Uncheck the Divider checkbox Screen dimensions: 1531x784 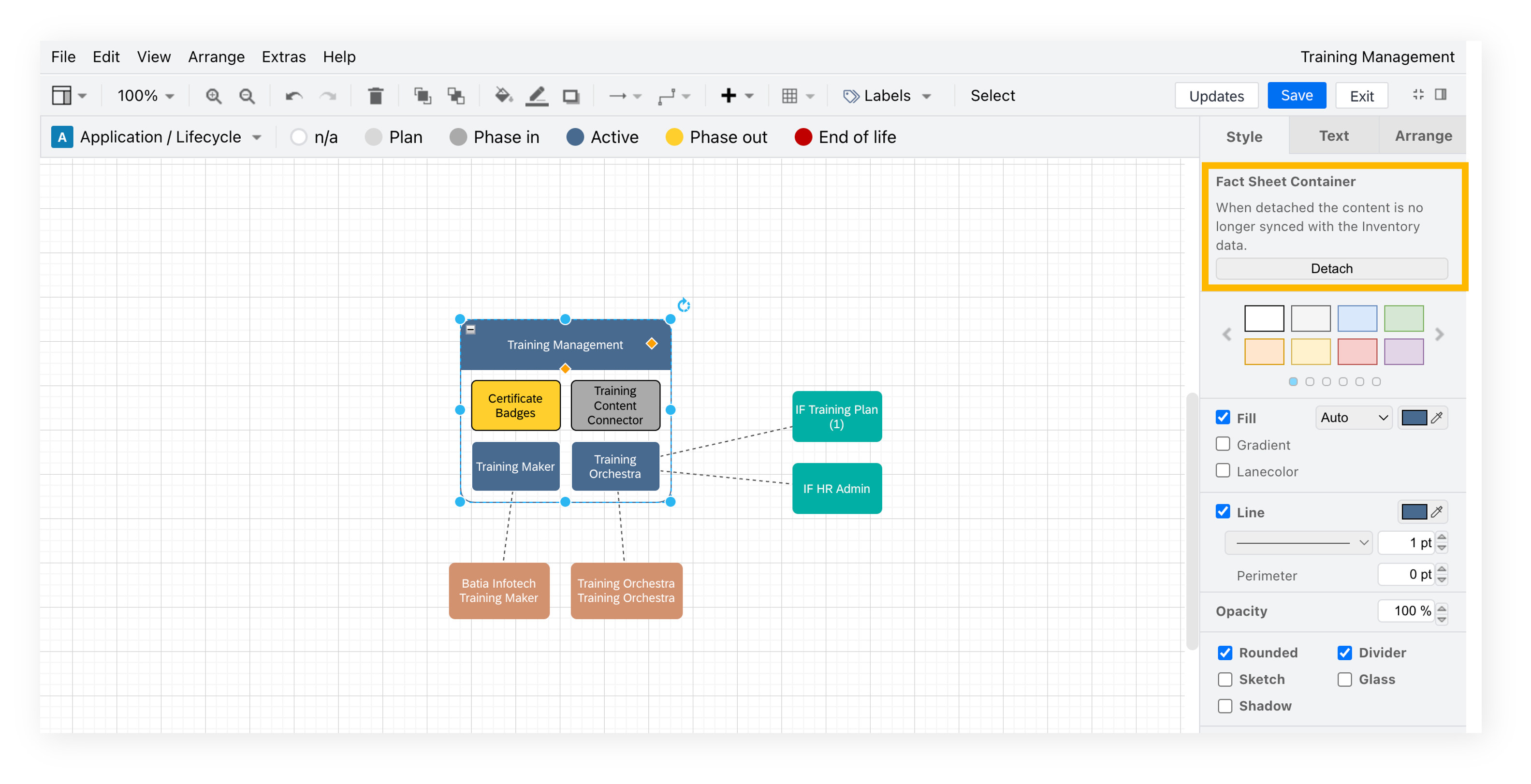[1344, 653]
